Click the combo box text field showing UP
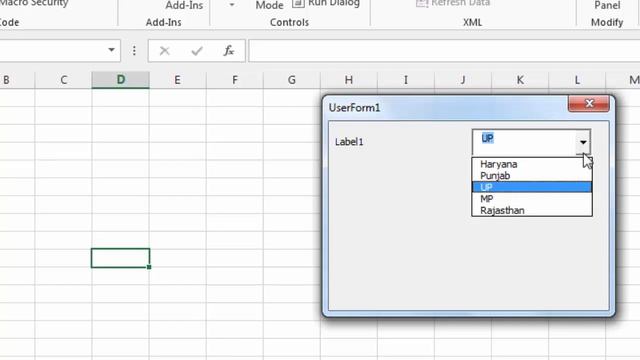 pyautogui.click(x=524, y=142)
